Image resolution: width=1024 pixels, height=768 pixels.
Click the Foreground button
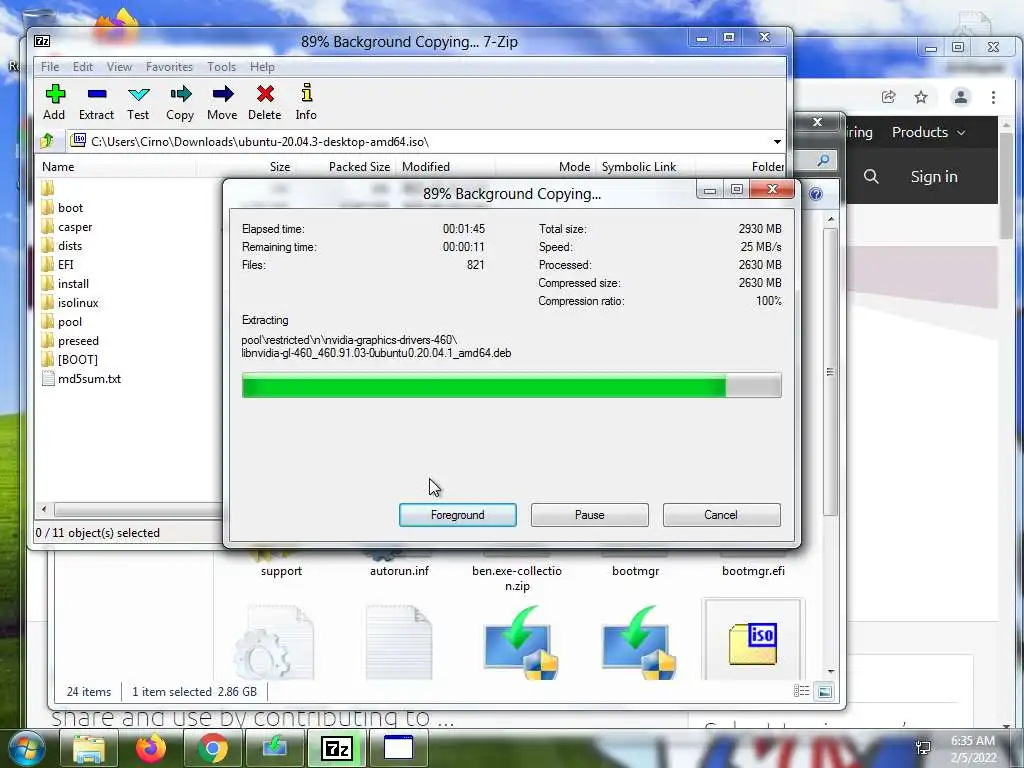(x=458, y=515)
